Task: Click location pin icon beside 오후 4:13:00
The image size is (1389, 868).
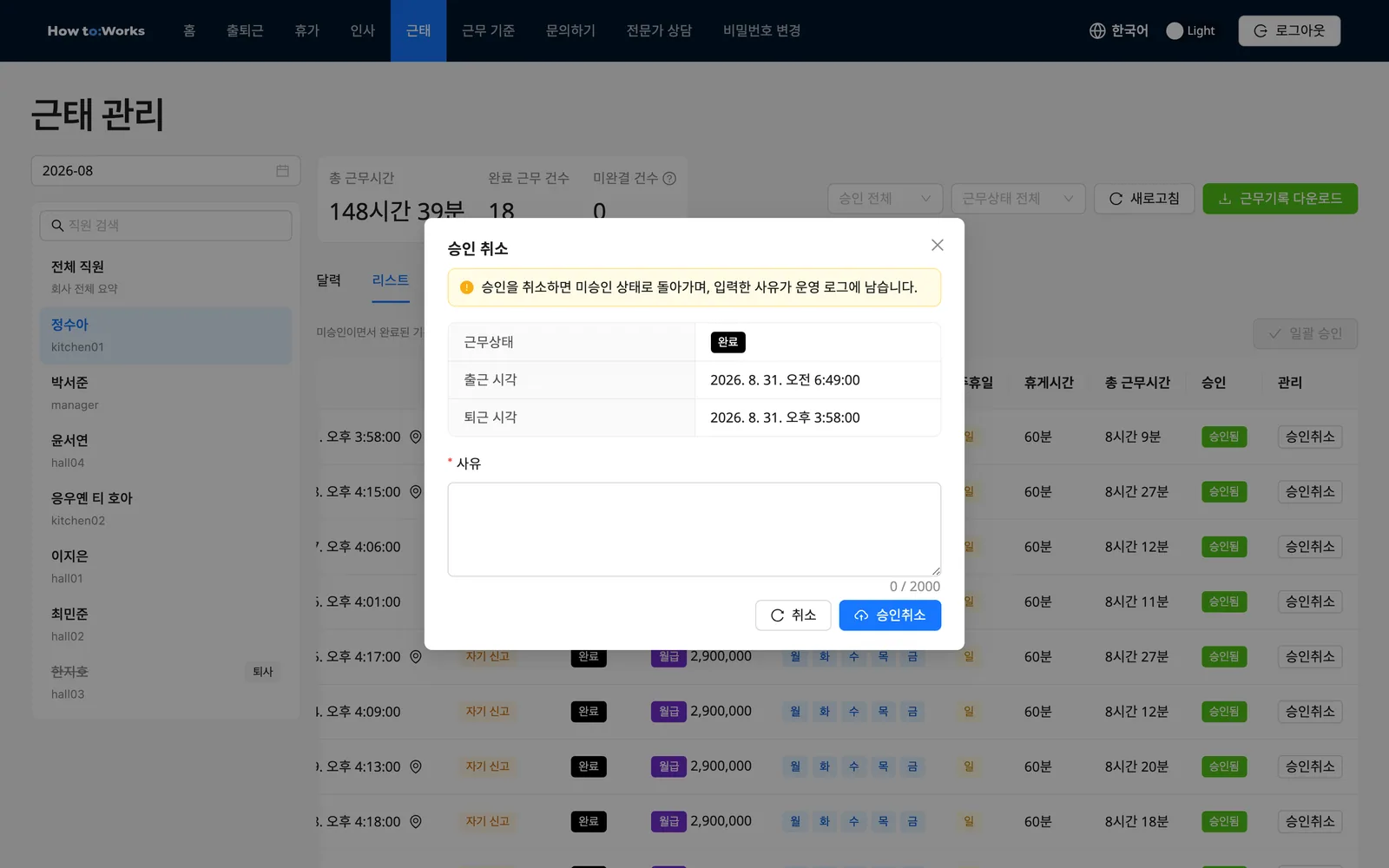Action: click(x=416, y=766)
